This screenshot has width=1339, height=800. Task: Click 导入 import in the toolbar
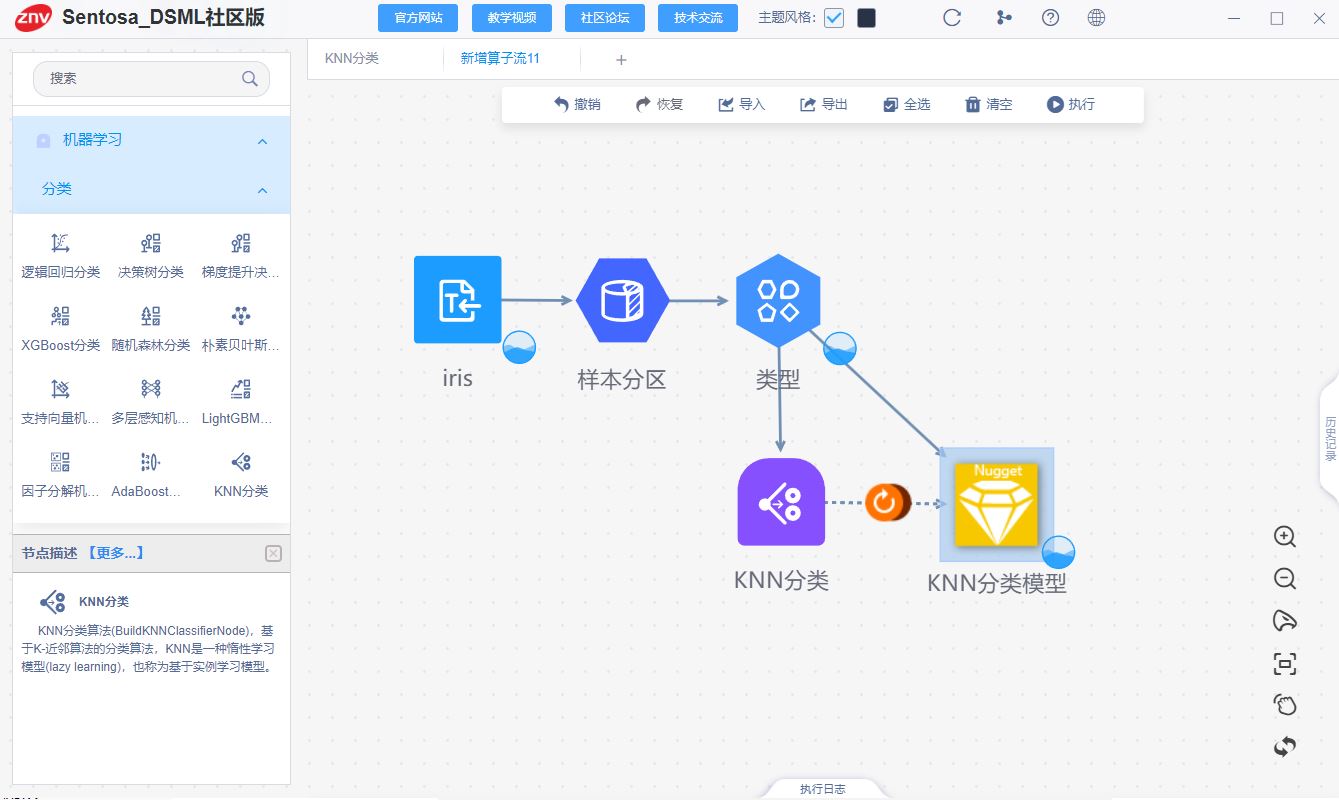(x=741, y=104)
